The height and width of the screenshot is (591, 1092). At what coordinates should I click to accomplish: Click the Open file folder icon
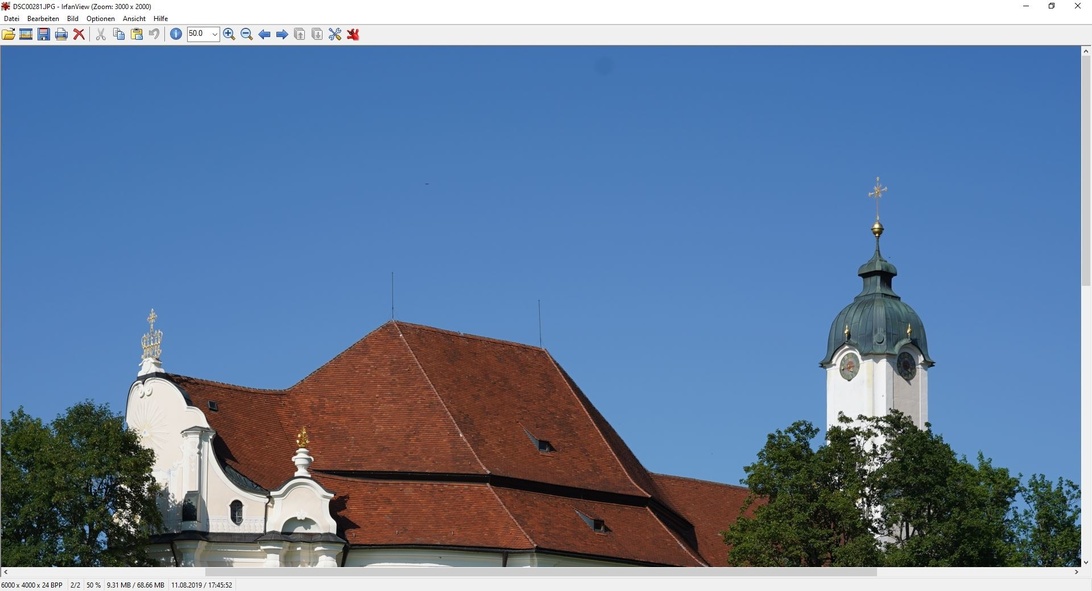[9, 34]
